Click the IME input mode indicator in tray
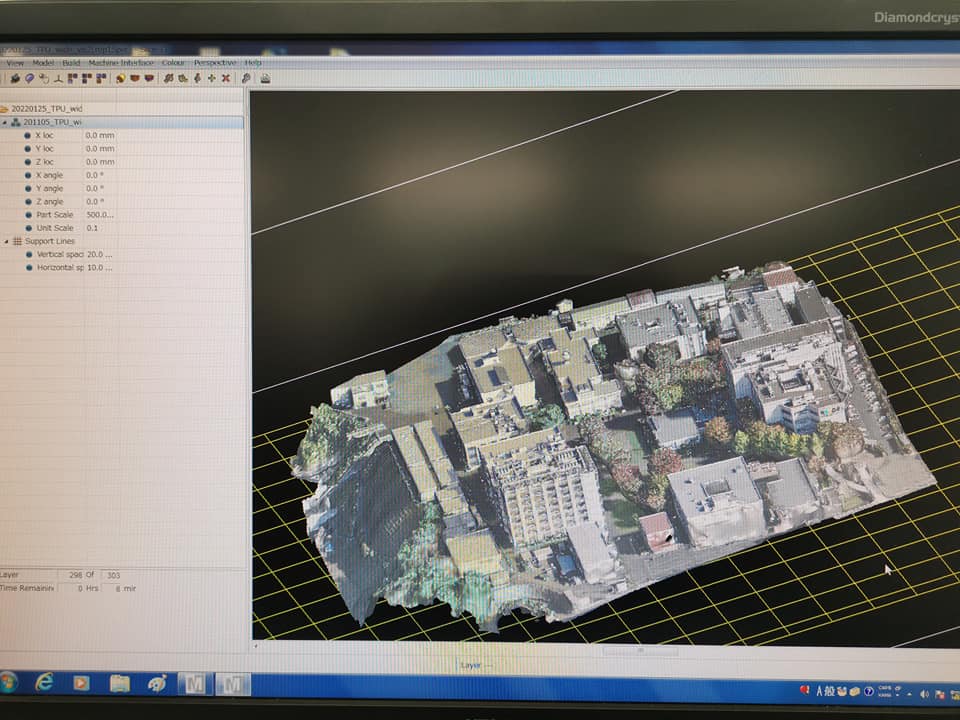The width and height of the screenshot is (960, 720). pos(820,691)
